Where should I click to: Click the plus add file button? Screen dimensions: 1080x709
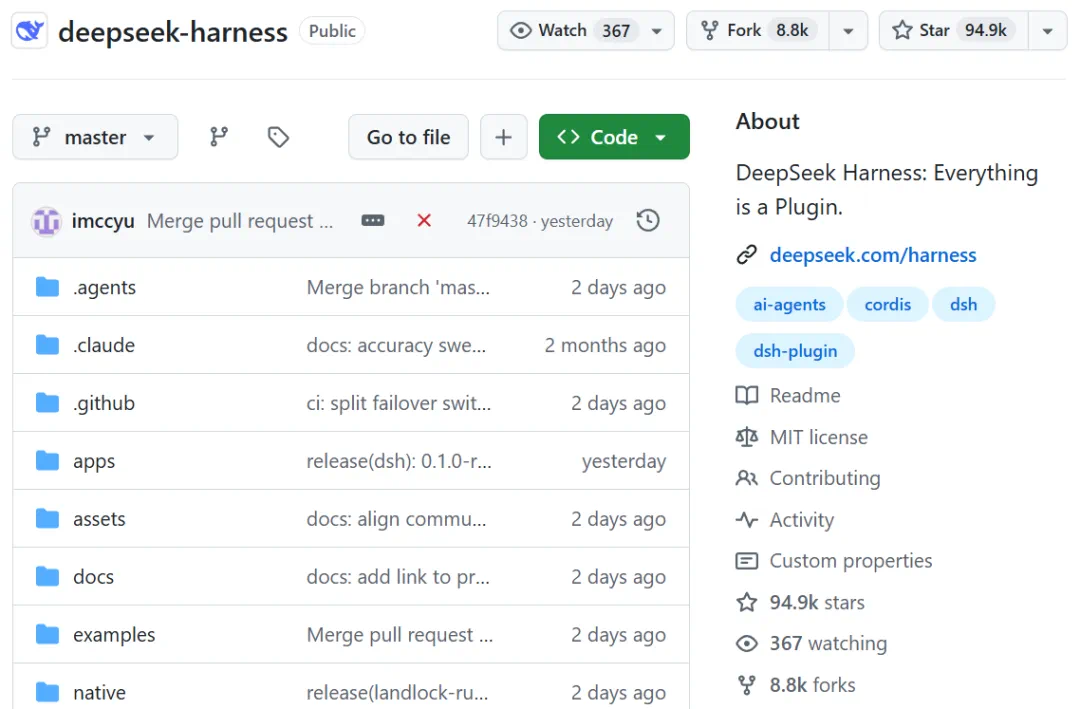pos(503,137)
